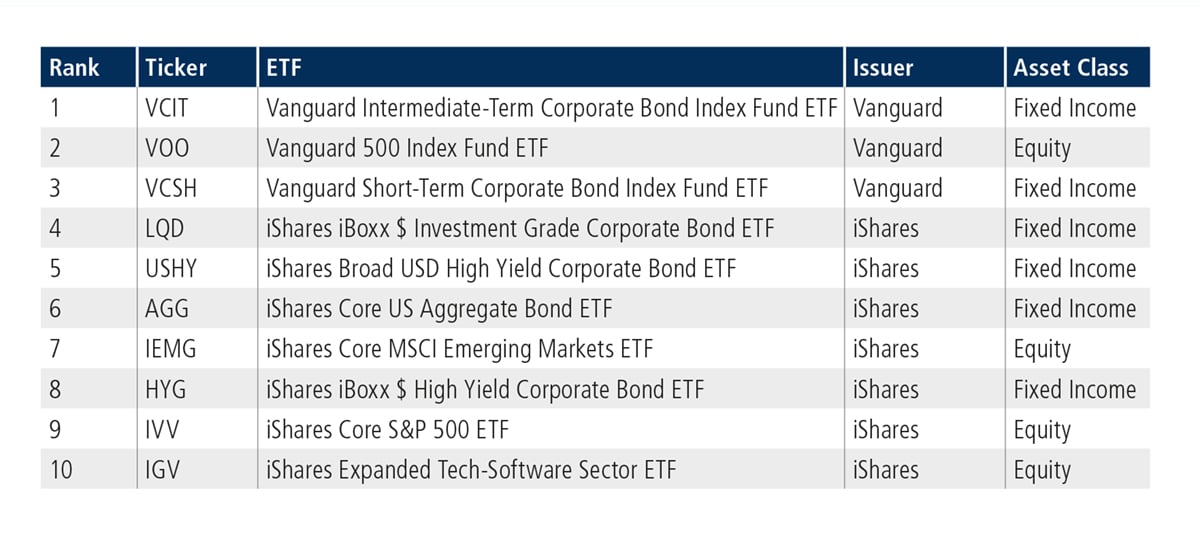Click Vanguard 500 Index Fund ETF name
Screen dimensions: 1200x540
pyautogui.click(x=407, y=148)
